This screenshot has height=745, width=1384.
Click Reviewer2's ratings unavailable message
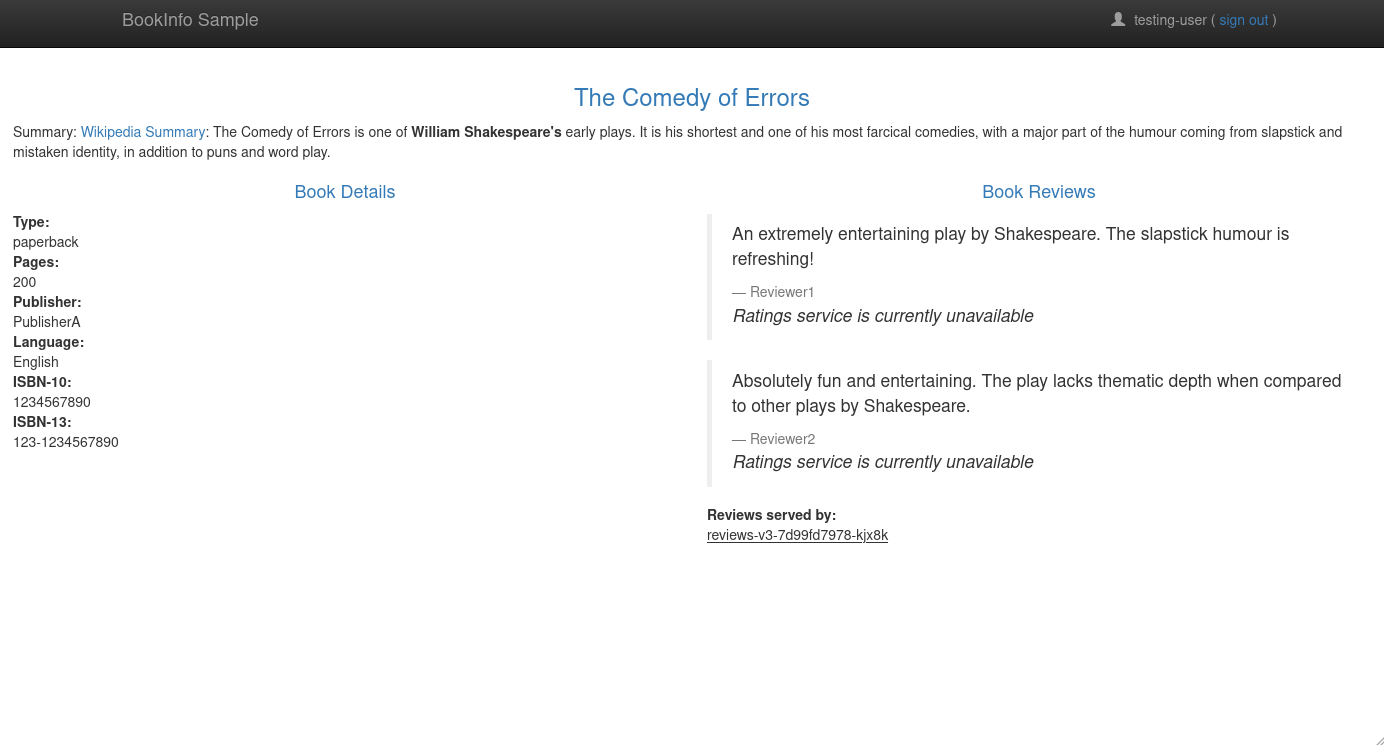click(883, 462)
